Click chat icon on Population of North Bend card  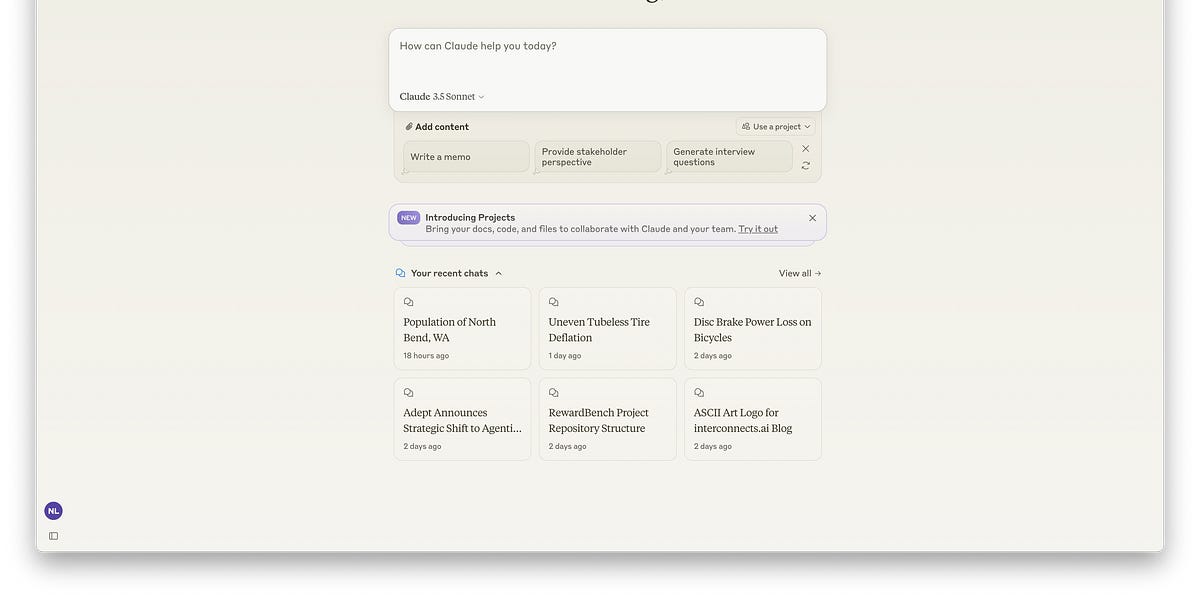(408, 302)
